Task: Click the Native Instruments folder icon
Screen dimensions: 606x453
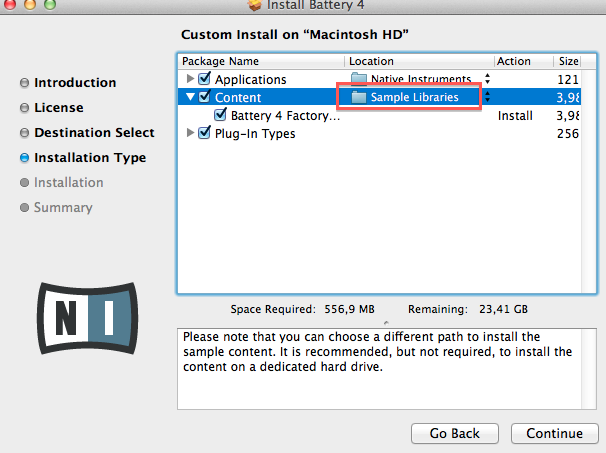Action: (359, 79)
